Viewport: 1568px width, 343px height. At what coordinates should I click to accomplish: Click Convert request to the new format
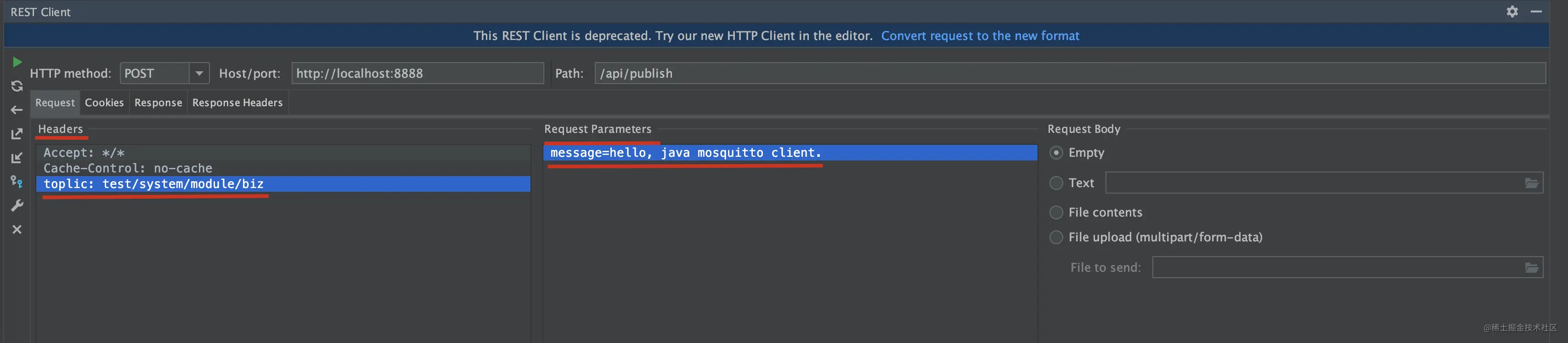980,36
